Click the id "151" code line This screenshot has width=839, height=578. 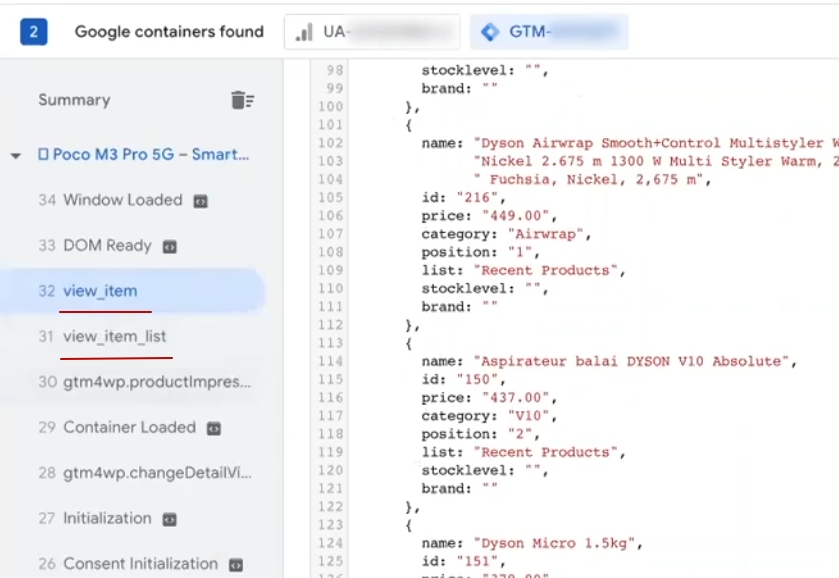pos(463,562)
